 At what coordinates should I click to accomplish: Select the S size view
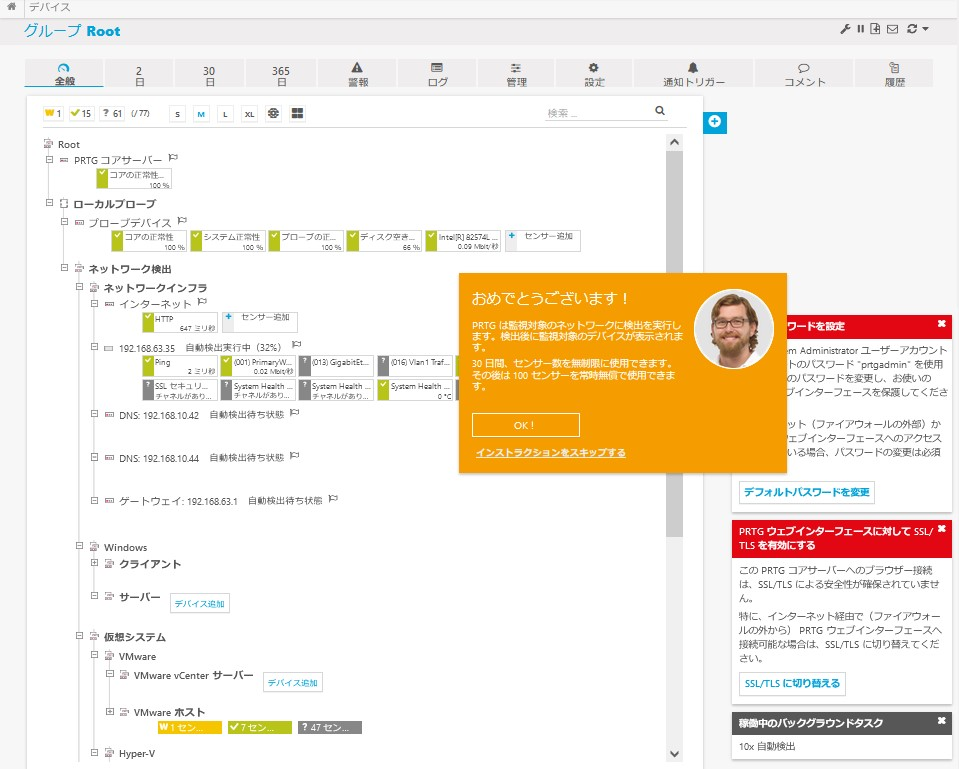[x=177, y=114]
